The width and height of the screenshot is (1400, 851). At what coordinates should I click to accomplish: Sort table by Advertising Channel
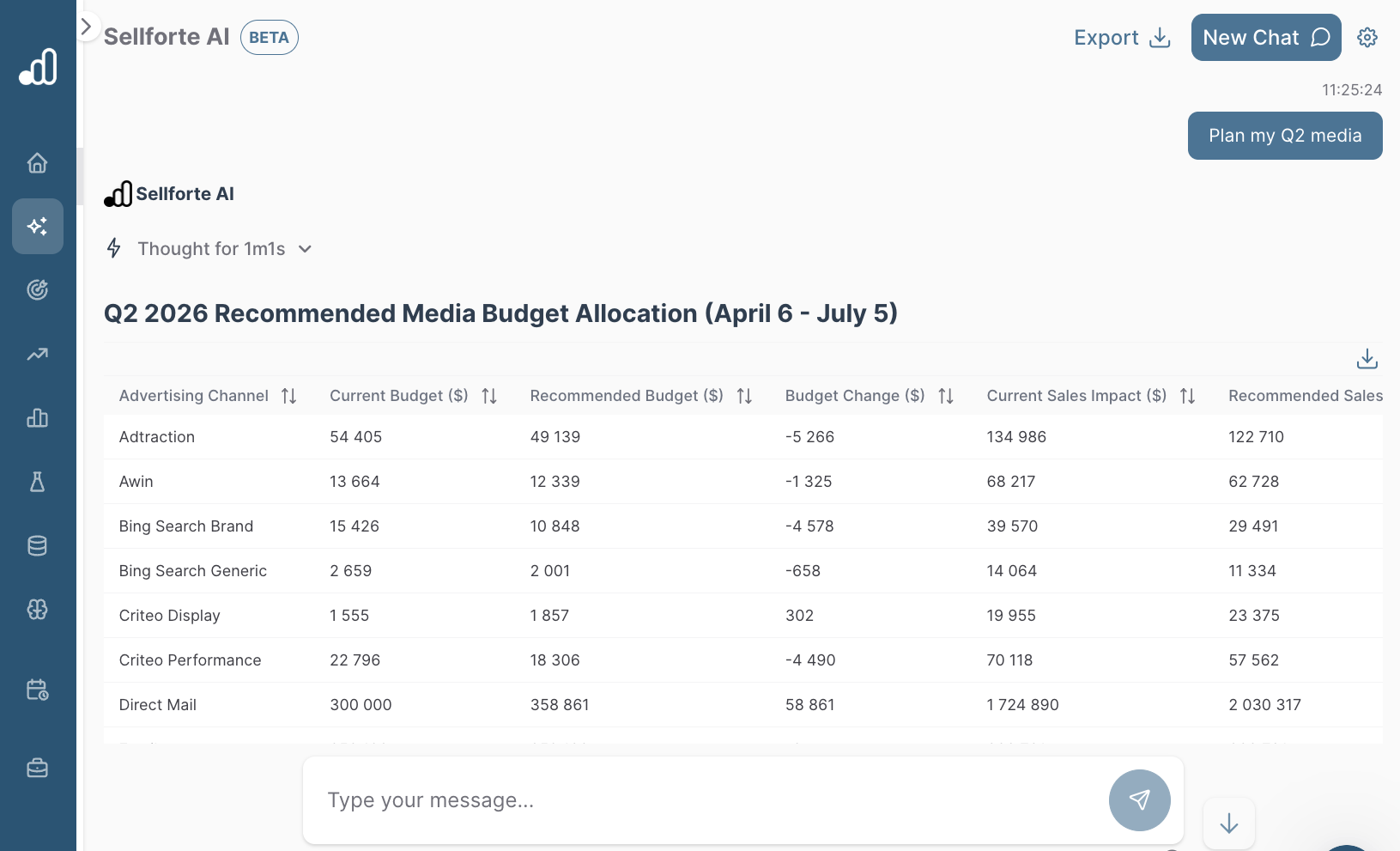[x=288, y=396]
